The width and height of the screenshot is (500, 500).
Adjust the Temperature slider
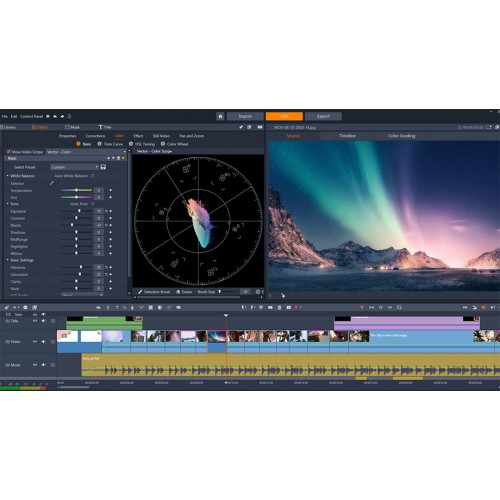pyautogui.click(x=76, y=190)
